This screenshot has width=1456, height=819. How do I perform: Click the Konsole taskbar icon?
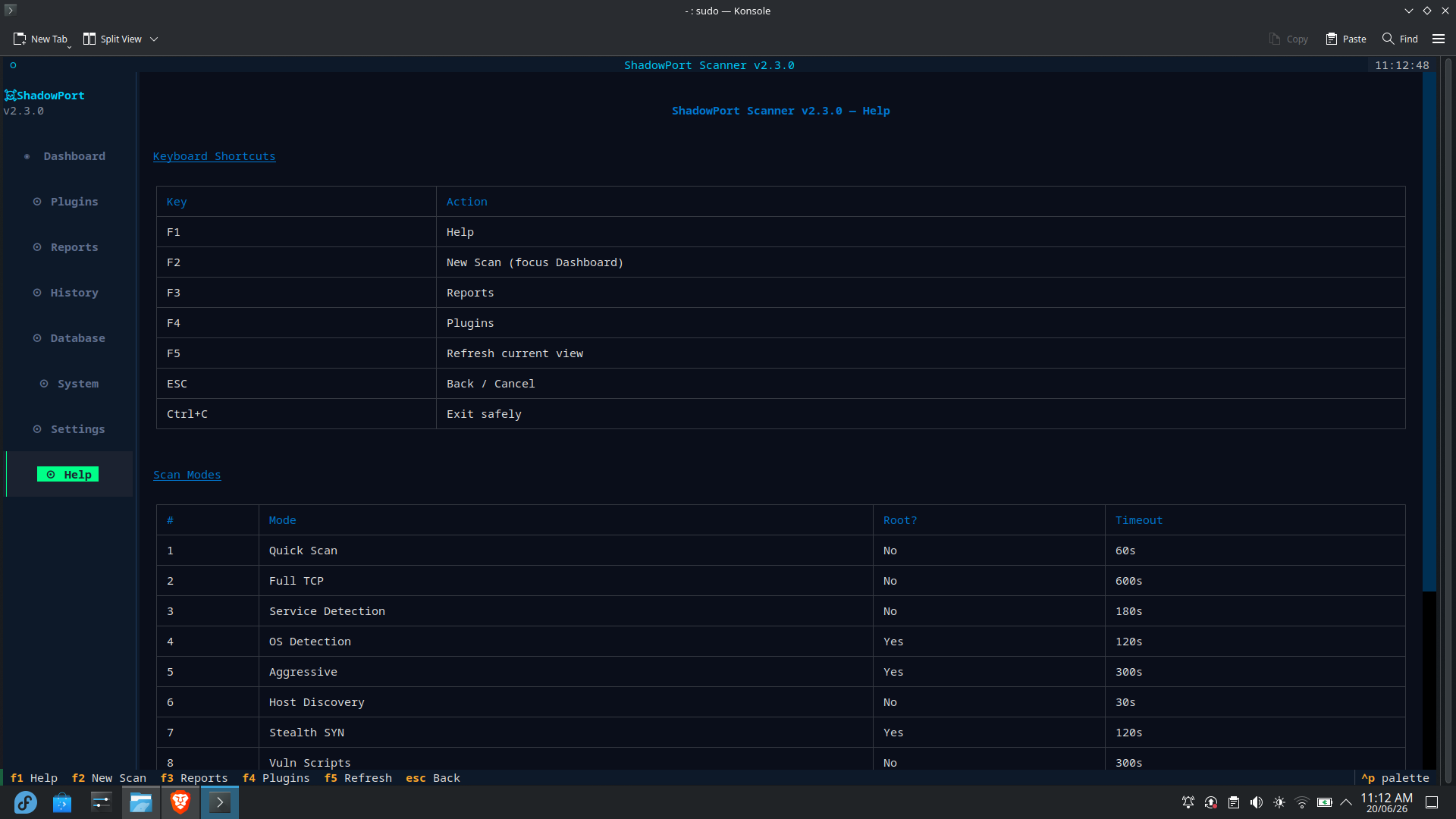(x=220, y=802)
